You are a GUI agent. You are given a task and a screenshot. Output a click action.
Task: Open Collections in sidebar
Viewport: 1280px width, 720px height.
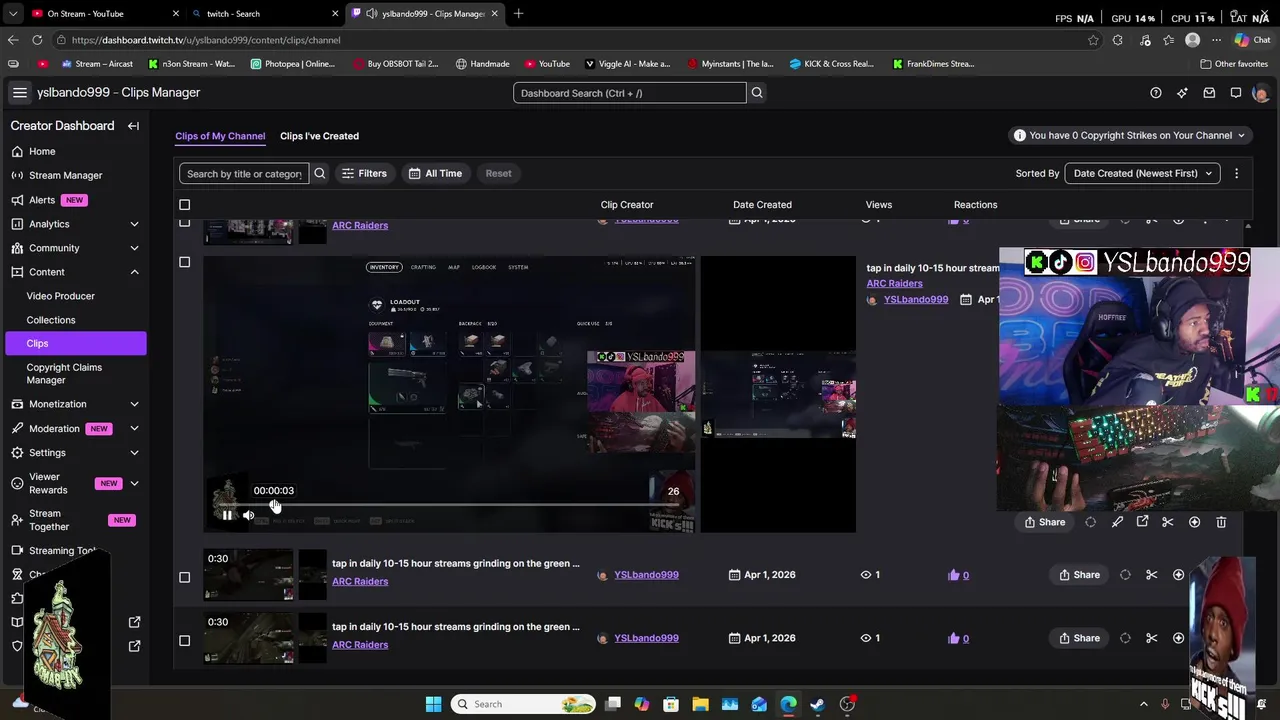51,320
